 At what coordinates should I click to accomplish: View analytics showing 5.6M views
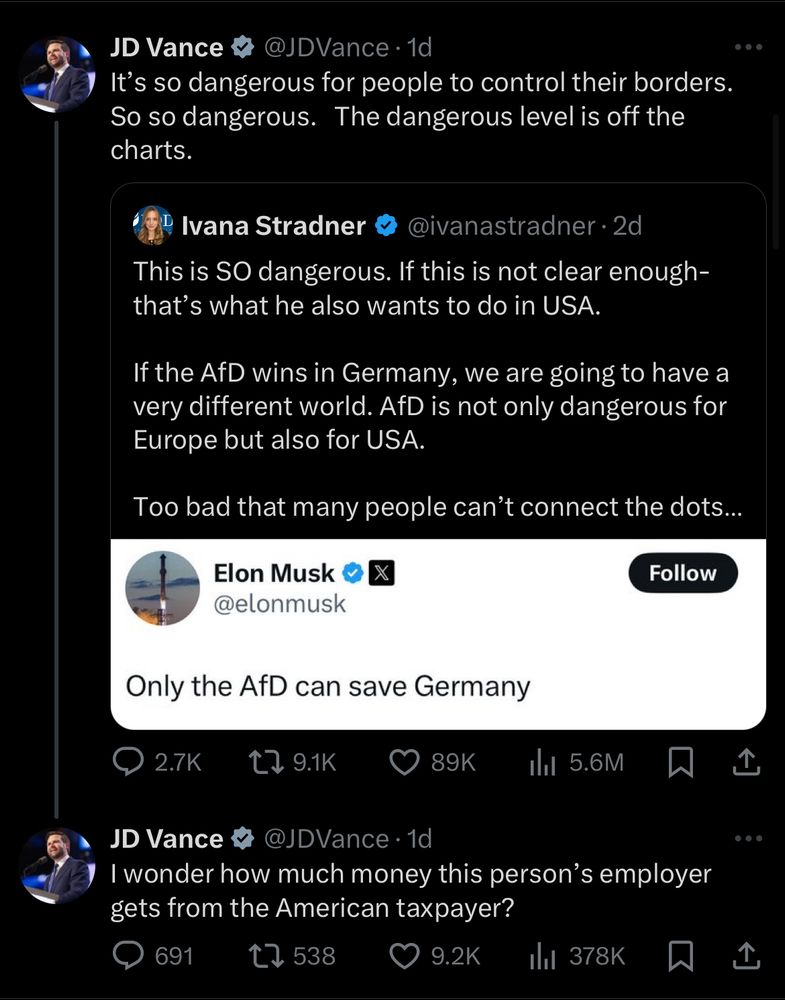(576, 762)
